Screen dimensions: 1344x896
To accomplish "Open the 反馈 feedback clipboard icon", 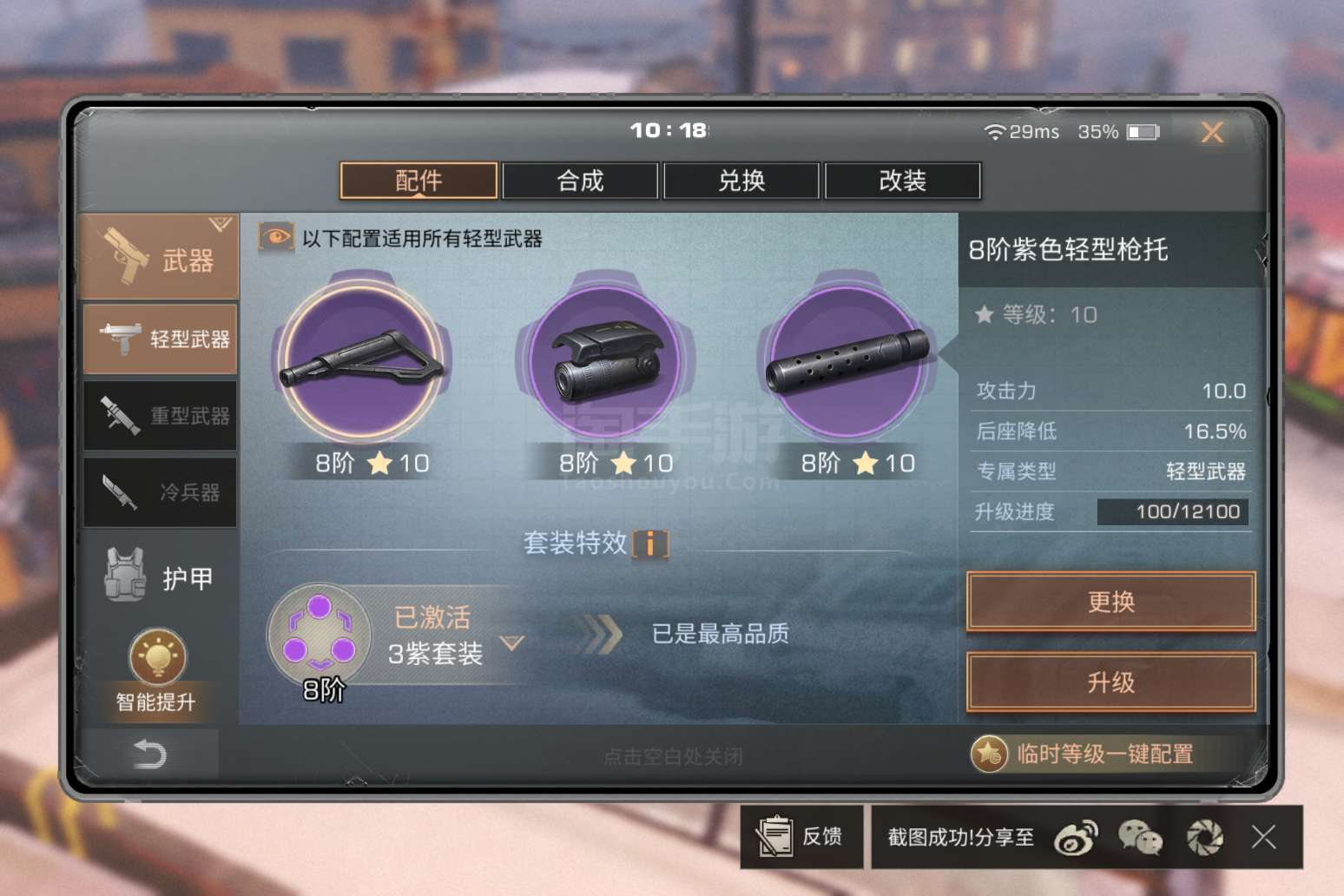I will pos(773,837).
